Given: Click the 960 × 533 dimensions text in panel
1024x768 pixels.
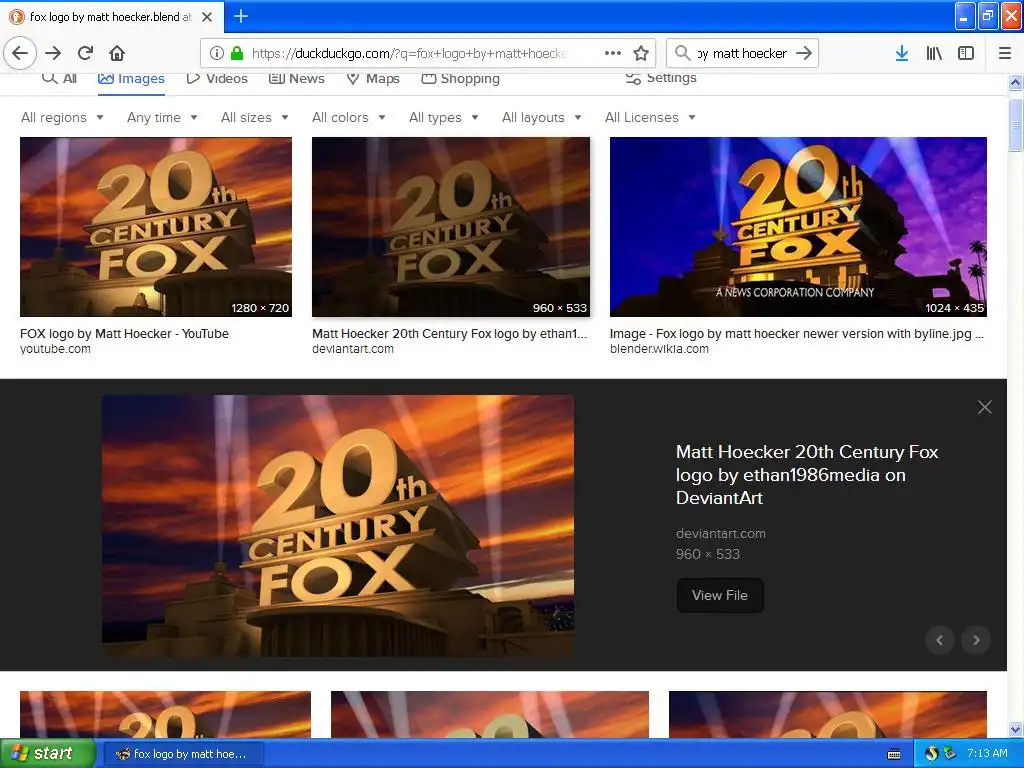Looking at the screenshot, I should 708,554.
